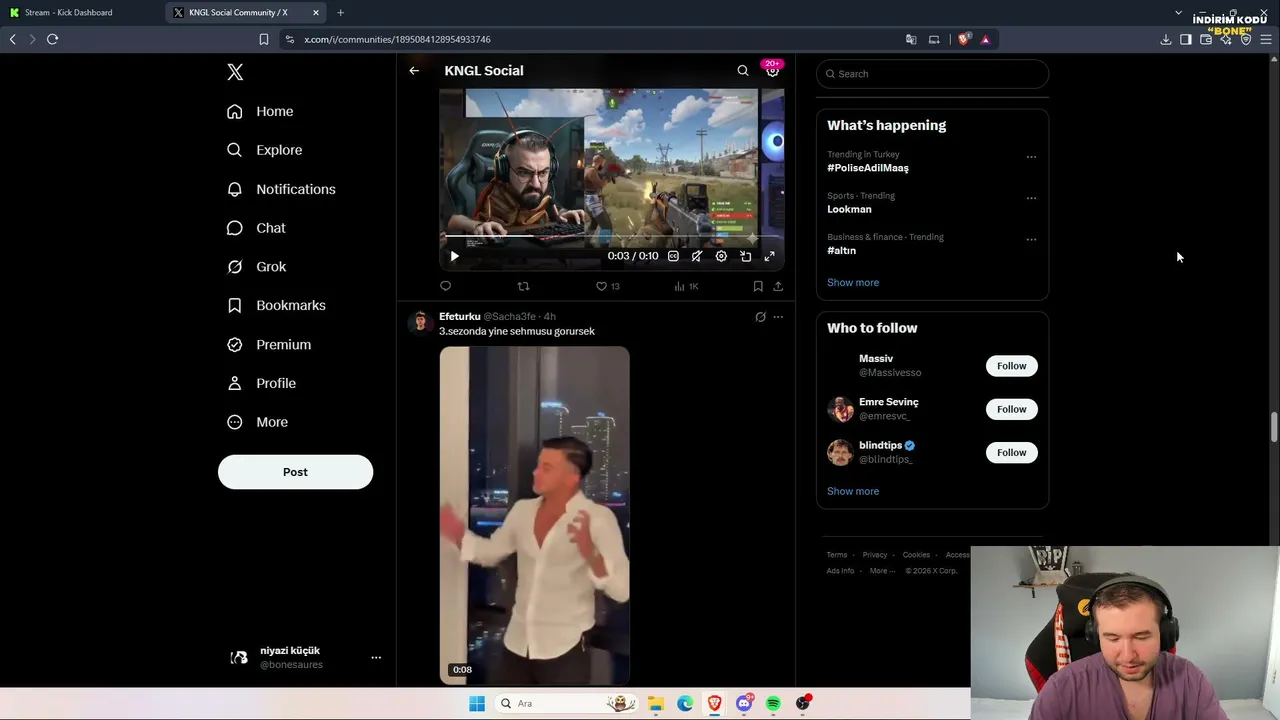Open the browser tab search dropdown
The width and height of the screenshot is (1280, 720).
(x=1178, y=12)
